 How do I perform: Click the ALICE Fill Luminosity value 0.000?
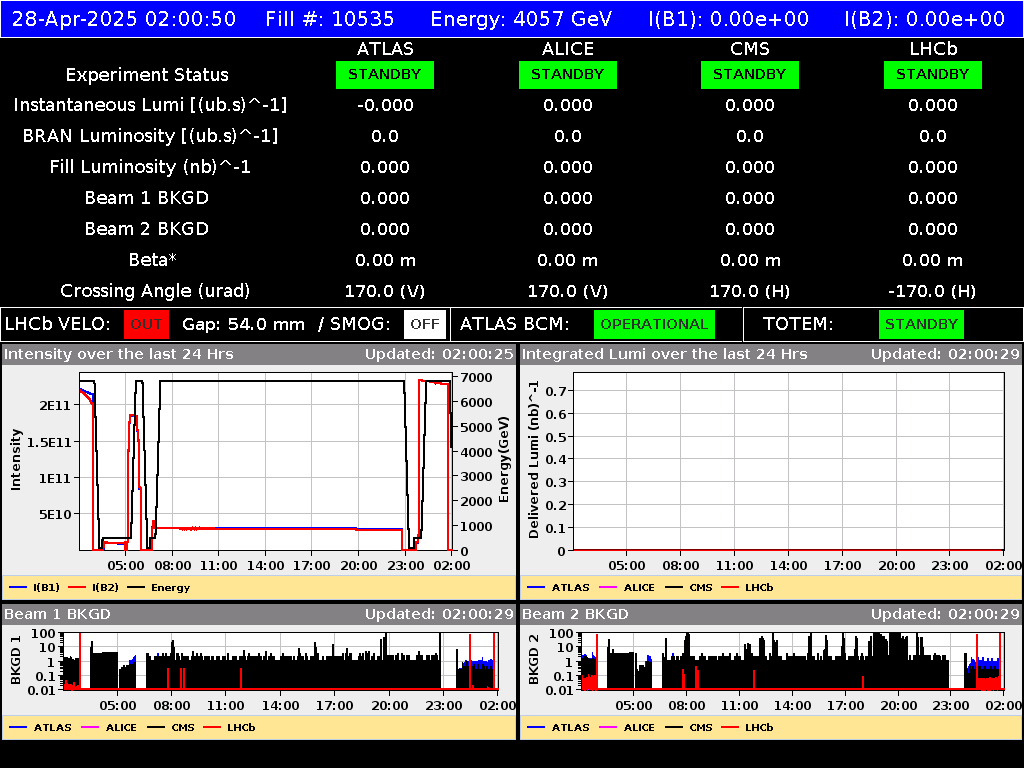568,167
